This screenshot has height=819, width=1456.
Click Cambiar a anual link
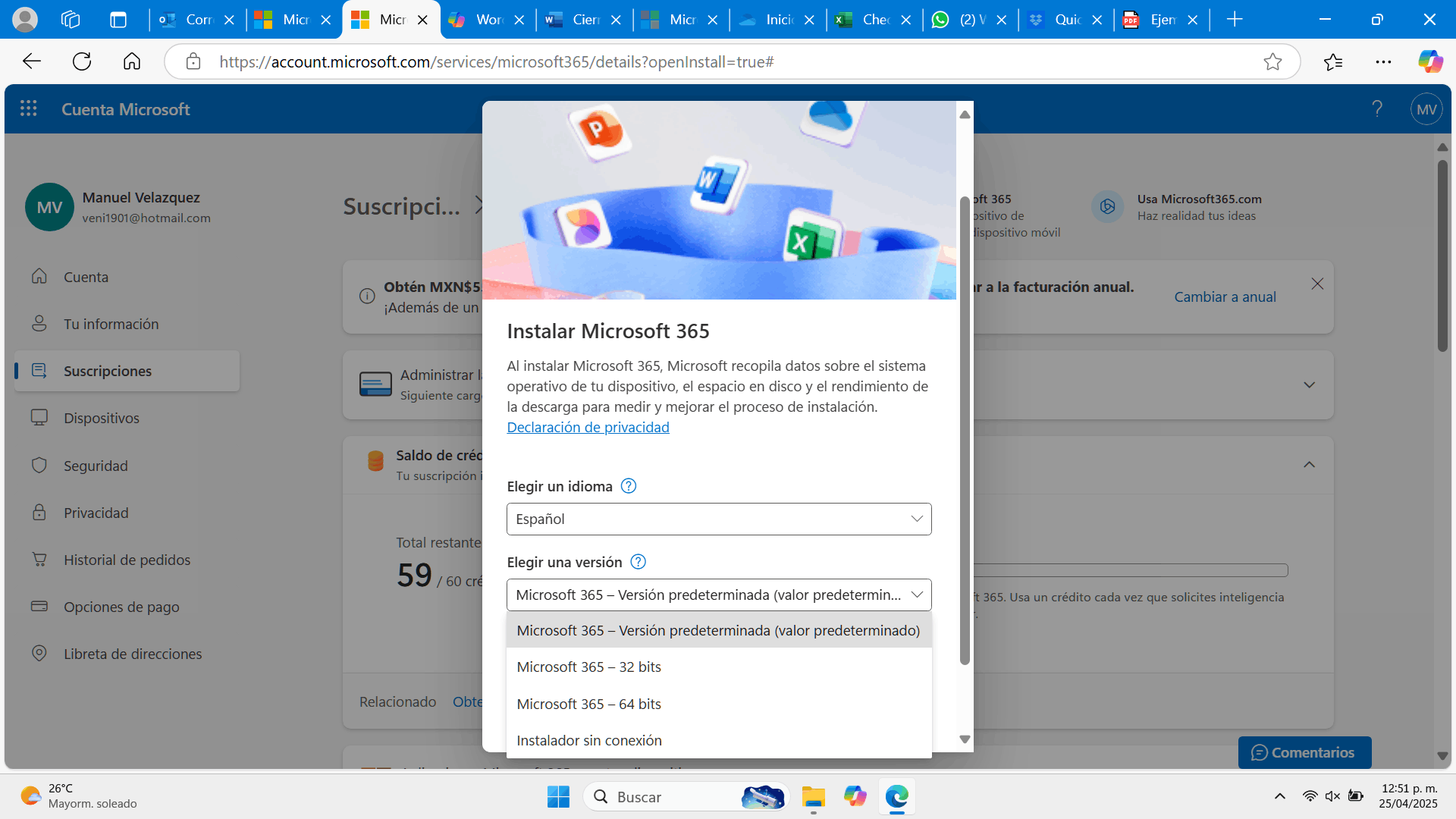[x=1225, y=297]
